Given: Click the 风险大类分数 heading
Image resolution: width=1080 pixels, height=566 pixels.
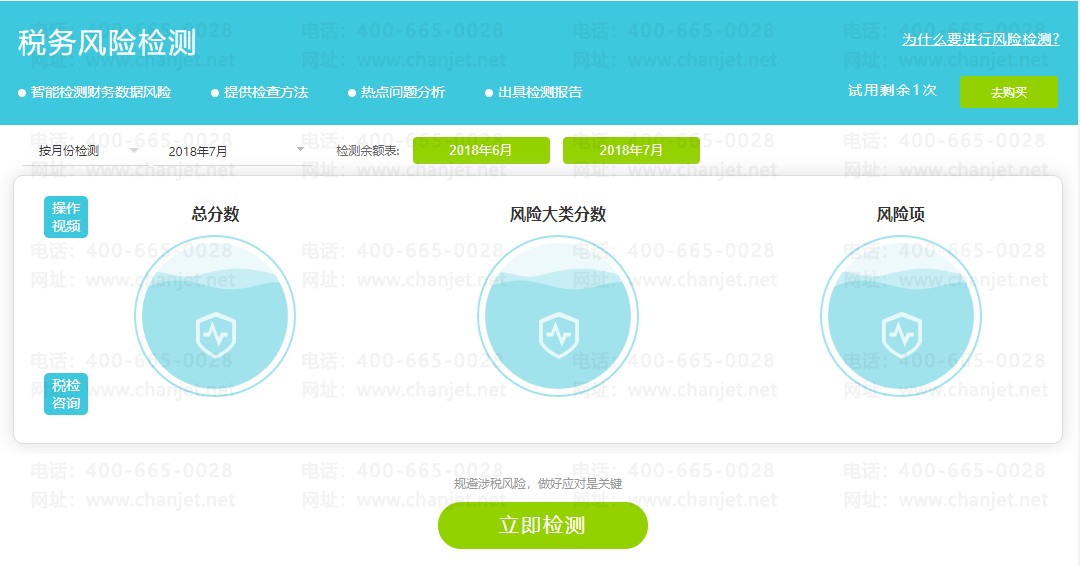Looking at the screenshot, I should tap(558, 214).
